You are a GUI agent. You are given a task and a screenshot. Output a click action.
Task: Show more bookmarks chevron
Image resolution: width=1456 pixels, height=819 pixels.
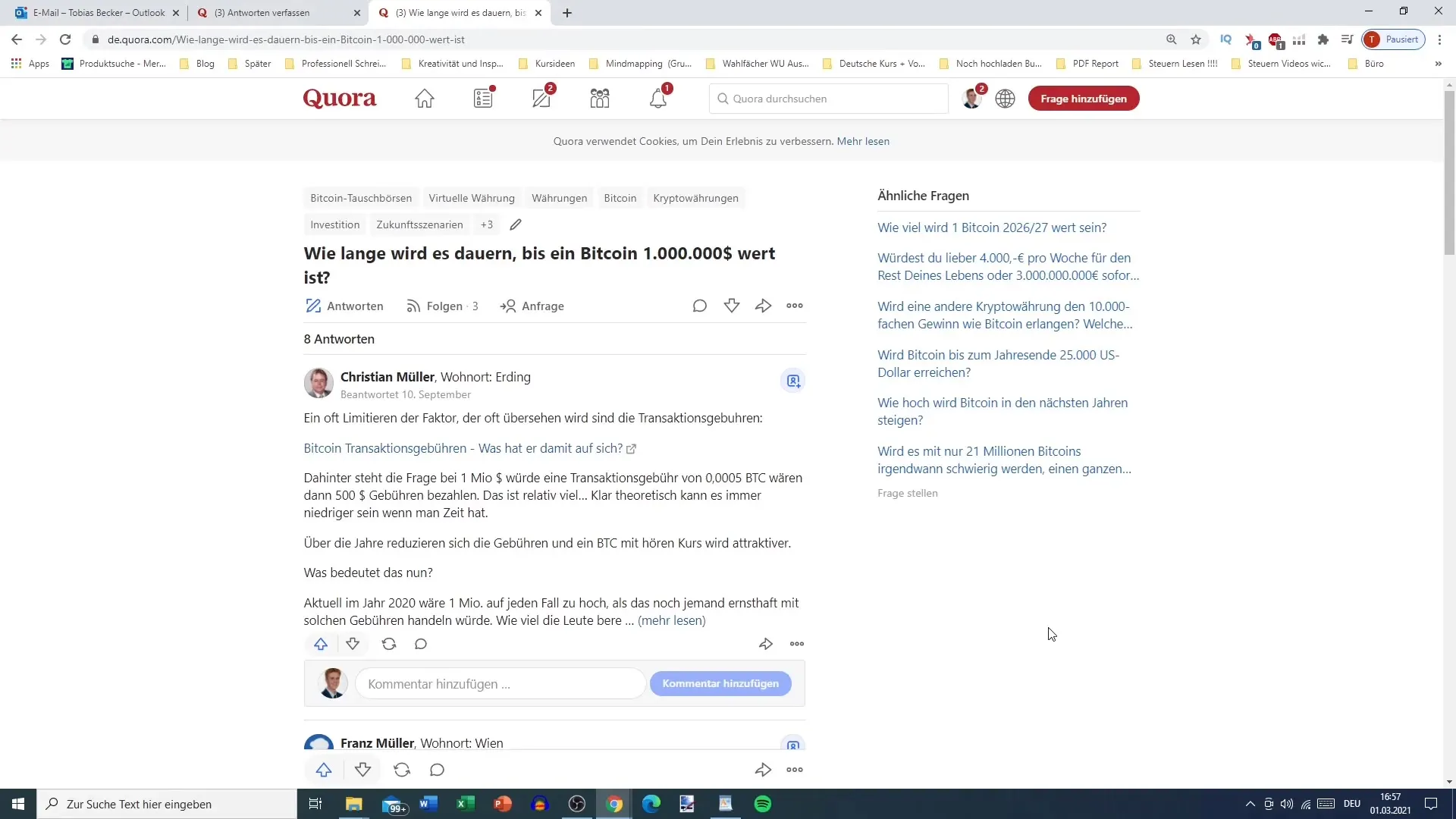[1438, 64]
